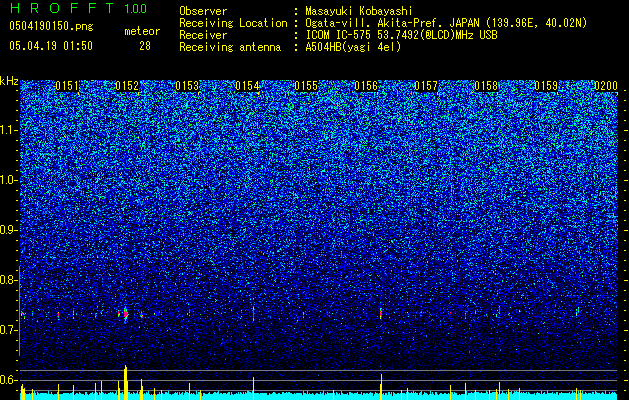Click the 1.1 kHz axis label
This screenshot has width=629, height=400.
[8, 130]
